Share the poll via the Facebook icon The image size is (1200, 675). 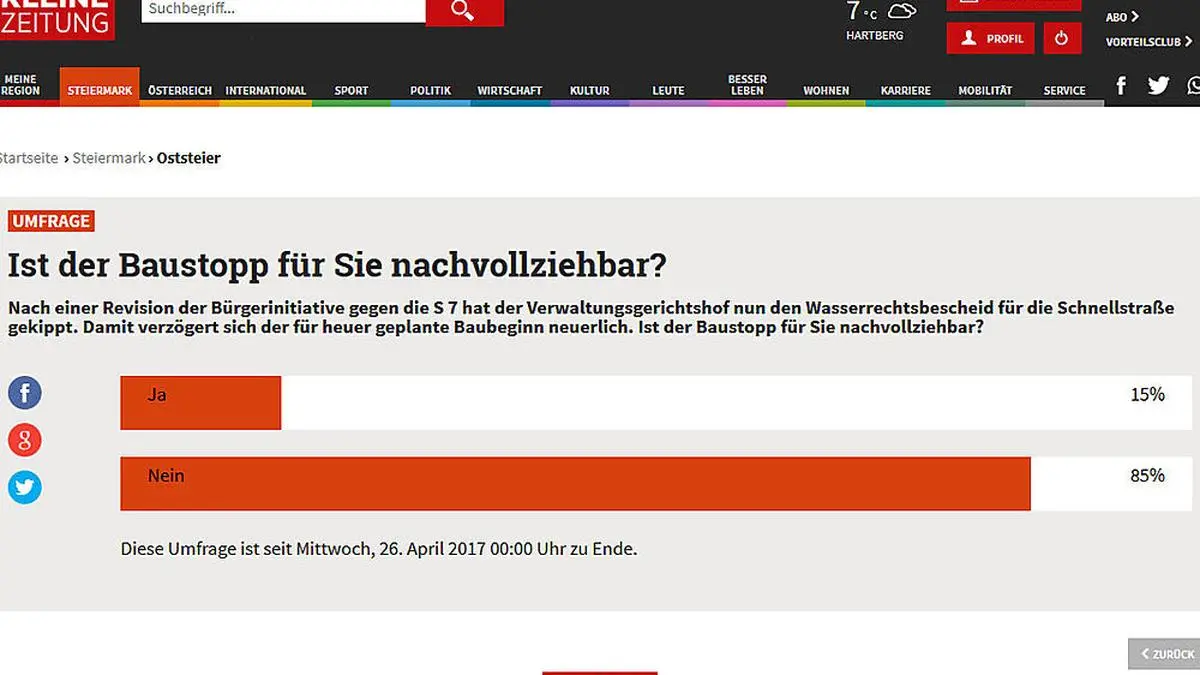[24, 392]
